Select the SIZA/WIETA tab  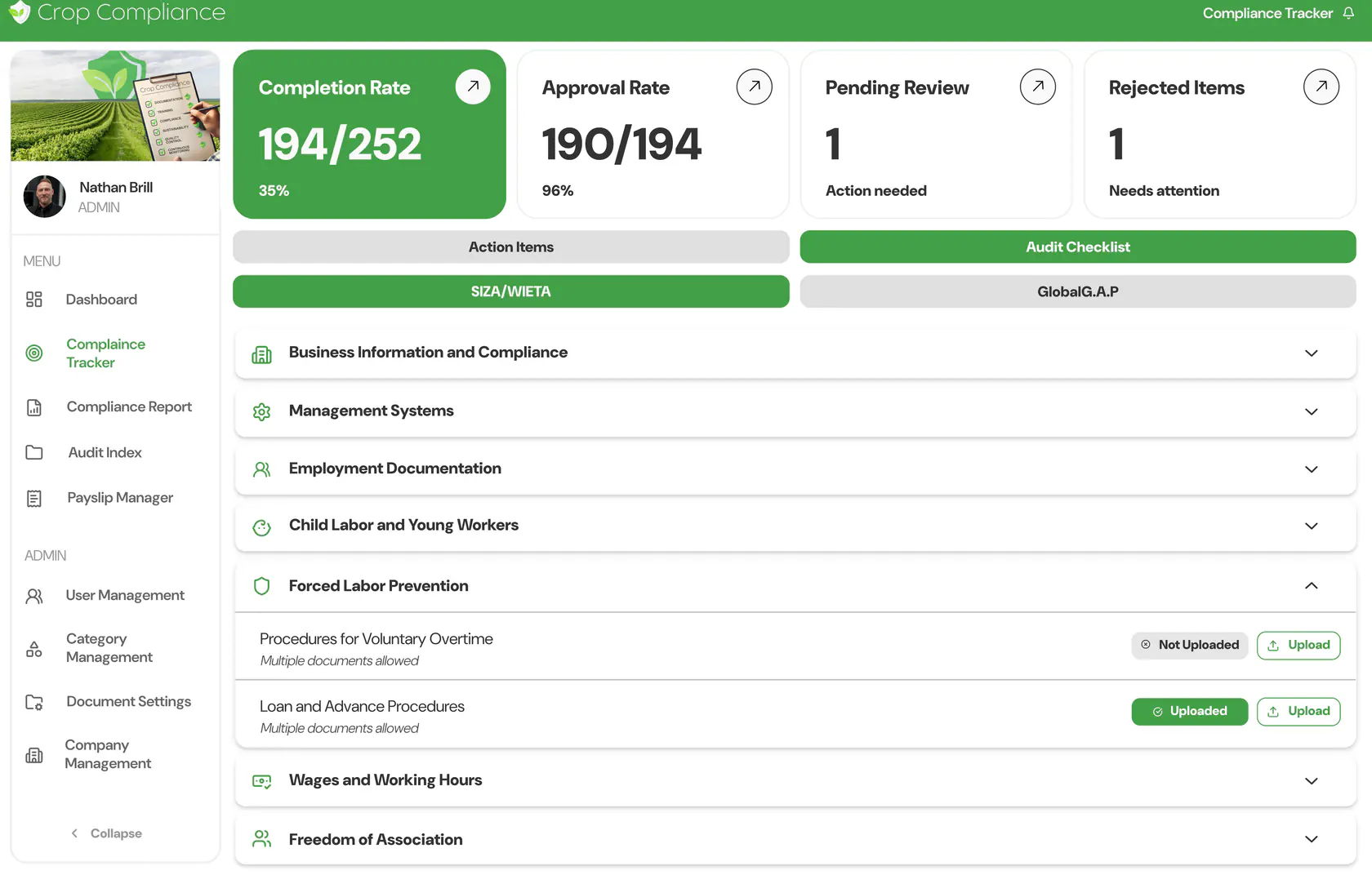(x=511, y=291)
